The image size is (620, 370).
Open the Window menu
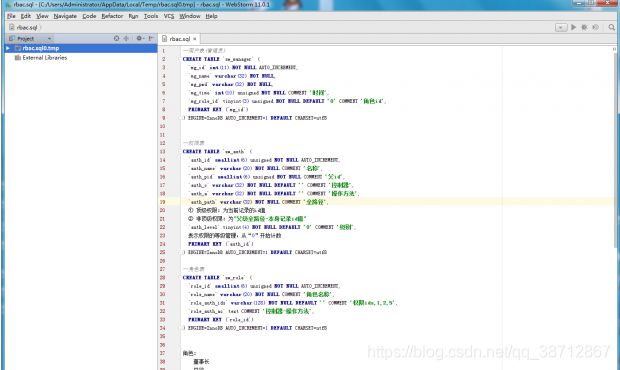click(x=190, y=16)
